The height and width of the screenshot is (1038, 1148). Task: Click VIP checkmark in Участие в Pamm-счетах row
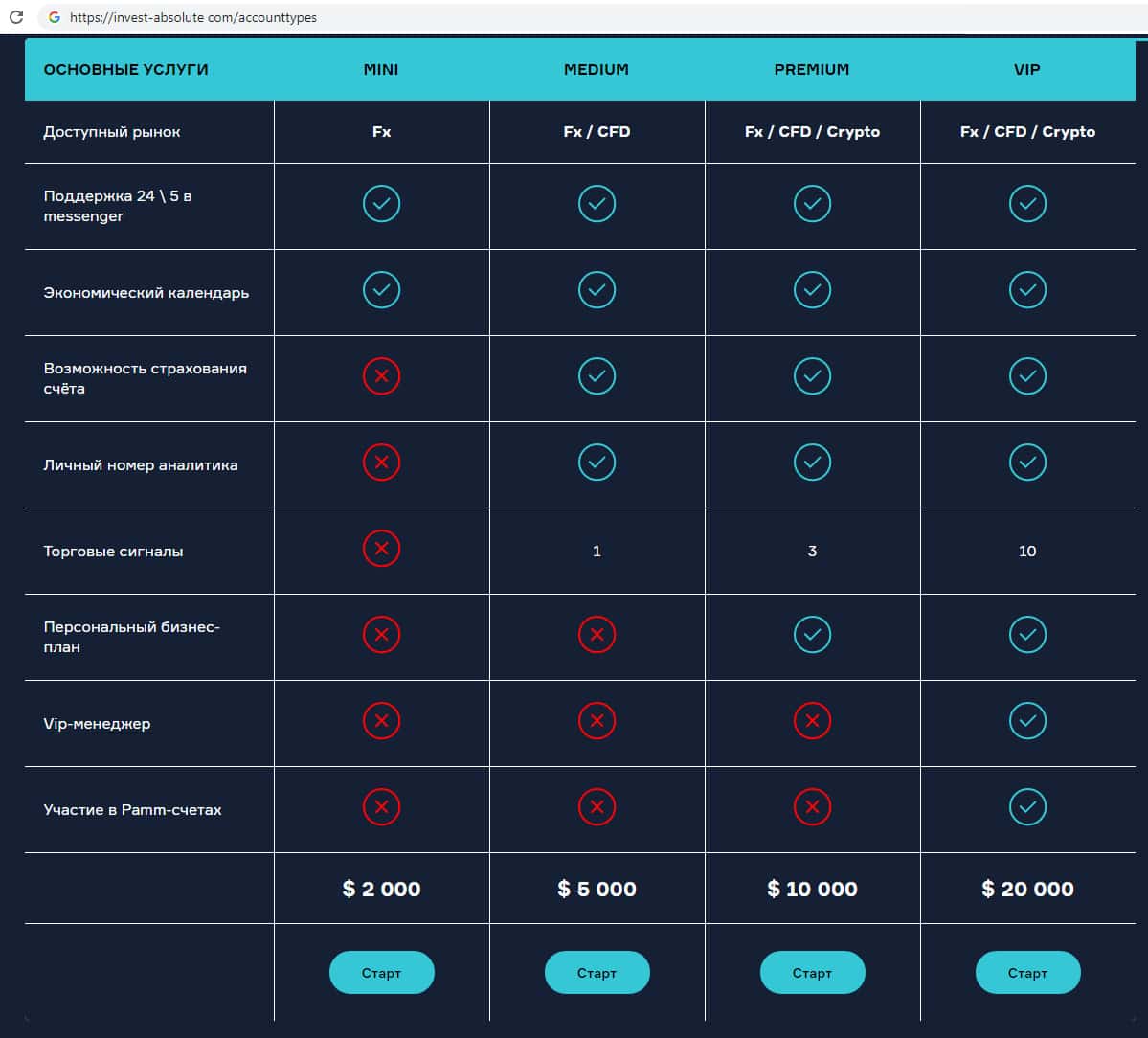1027,806
